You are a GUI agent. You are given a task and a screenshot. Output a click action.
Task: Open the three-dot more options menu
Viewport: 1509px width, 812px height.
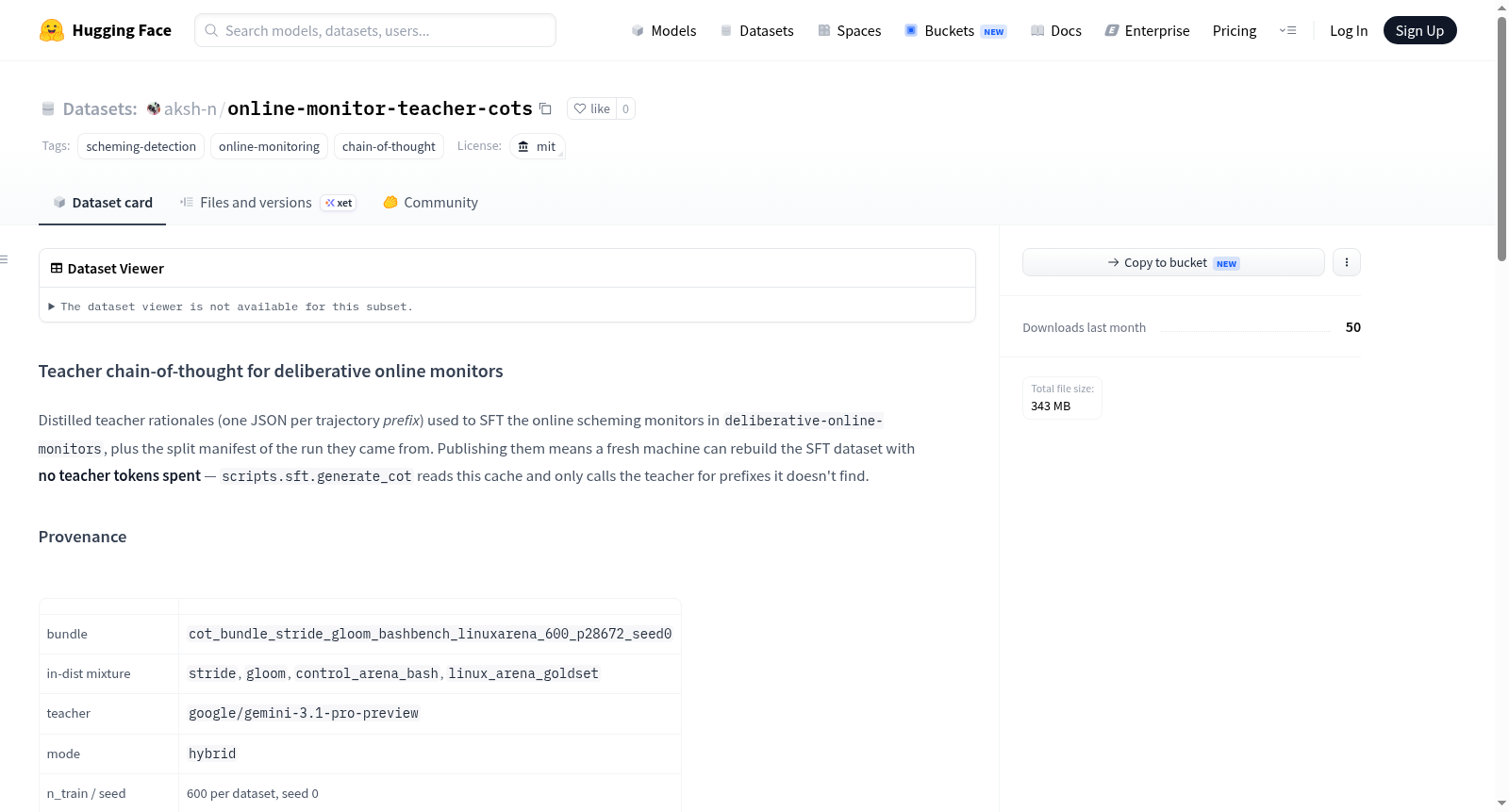pos(1347,262)
